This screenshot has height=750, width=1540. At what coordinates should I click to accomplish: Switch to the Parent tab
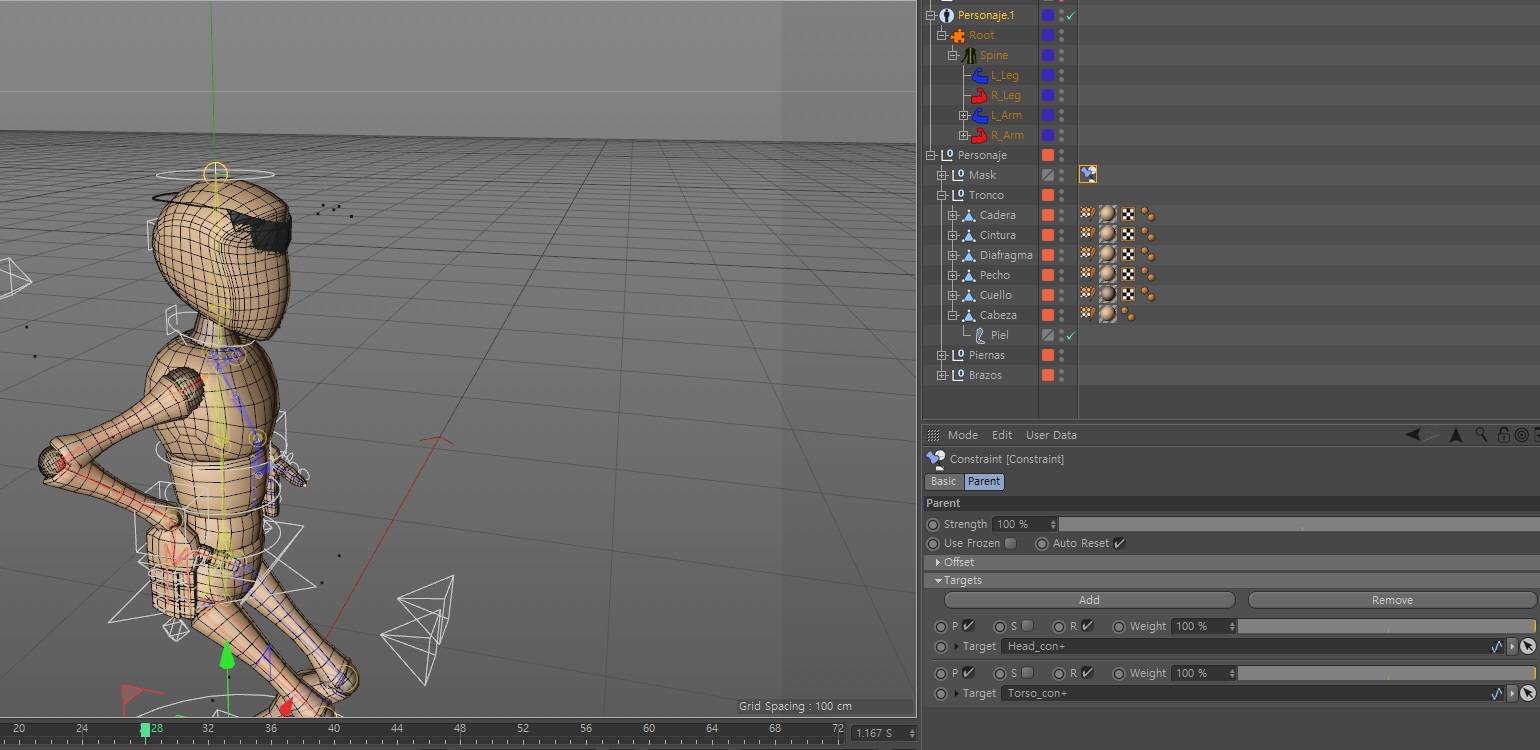pyautogui.click(x=984, y=481)
